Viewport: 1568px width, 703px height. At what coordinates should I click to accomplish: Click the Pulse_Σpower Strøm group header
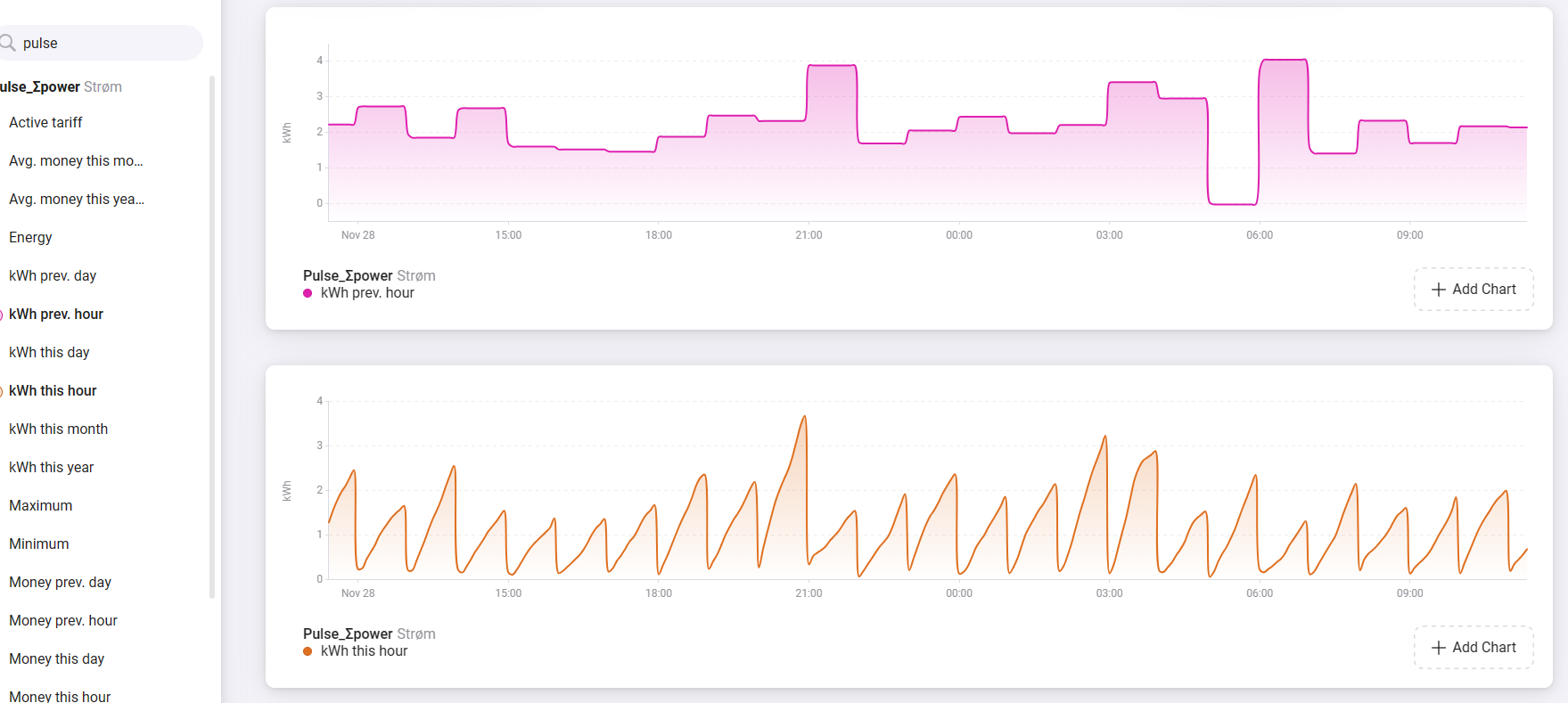click(61, 86)
